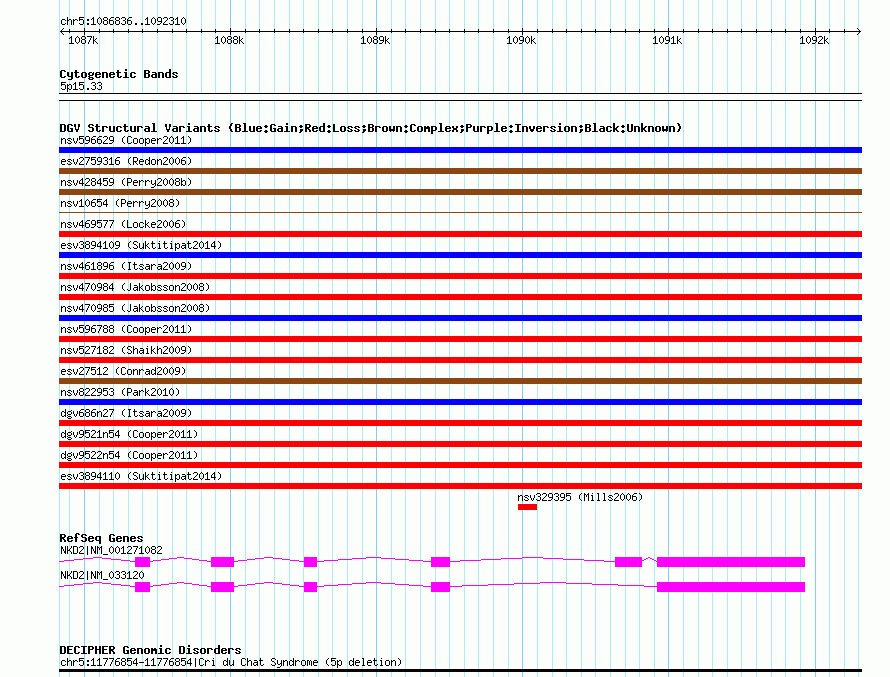Select the nsv822953 (Park2010) variant label

[x=122, y=392]
